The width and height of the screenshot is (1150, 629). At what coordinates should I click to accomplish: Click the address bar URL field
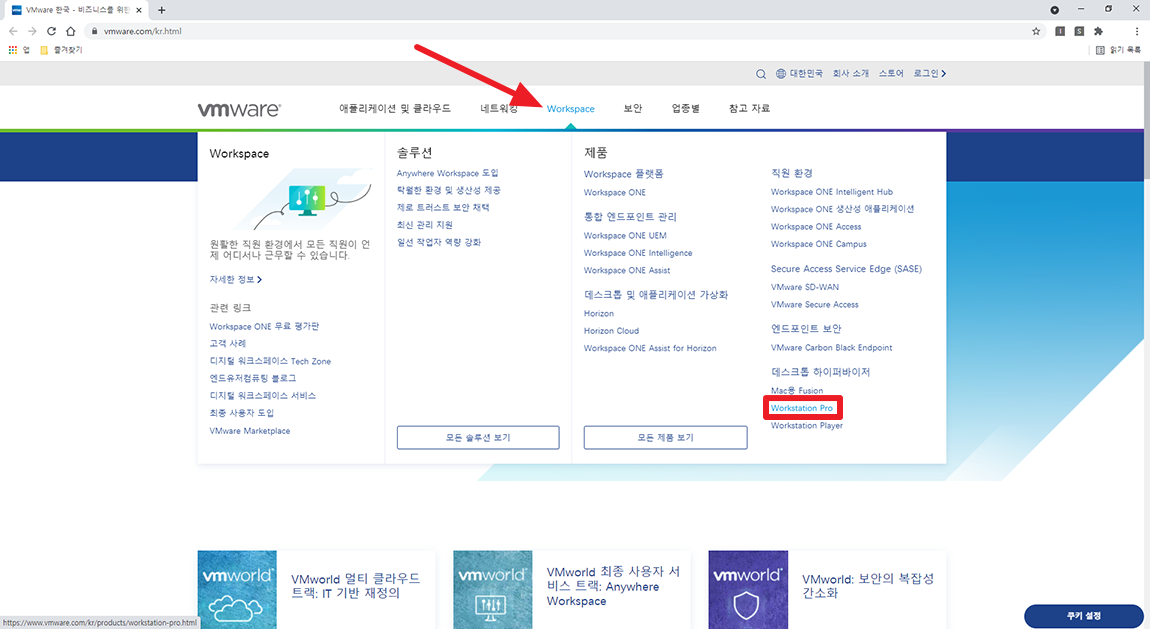tap(565, 31)
